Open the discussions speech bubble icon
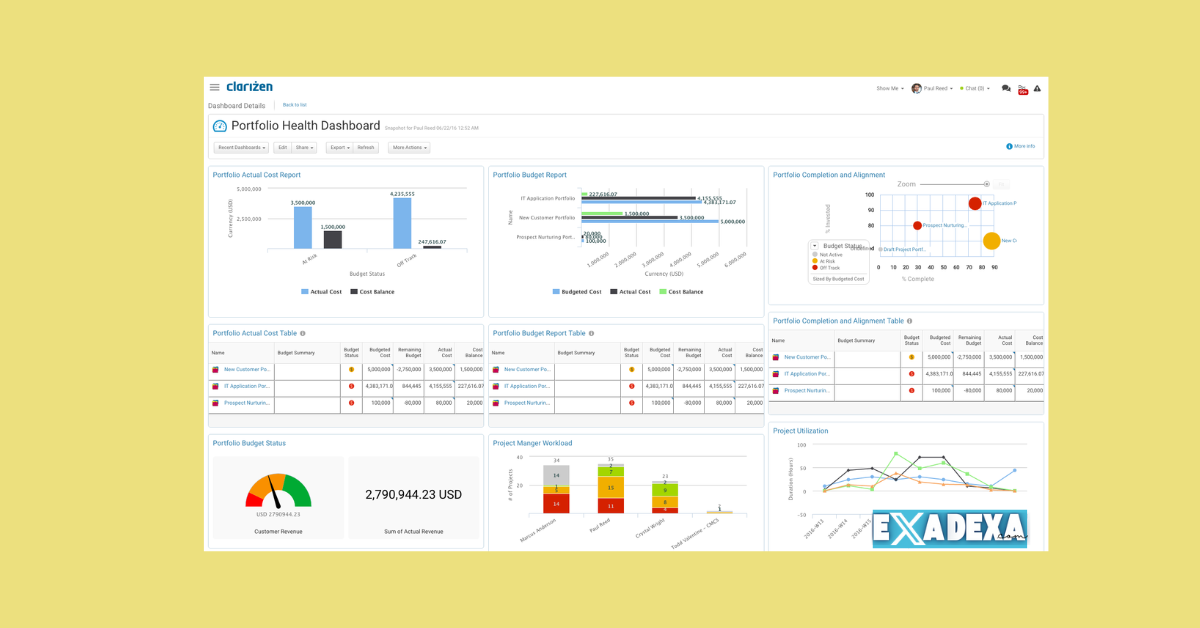The image size is (1200, 628). [1006, 89]
